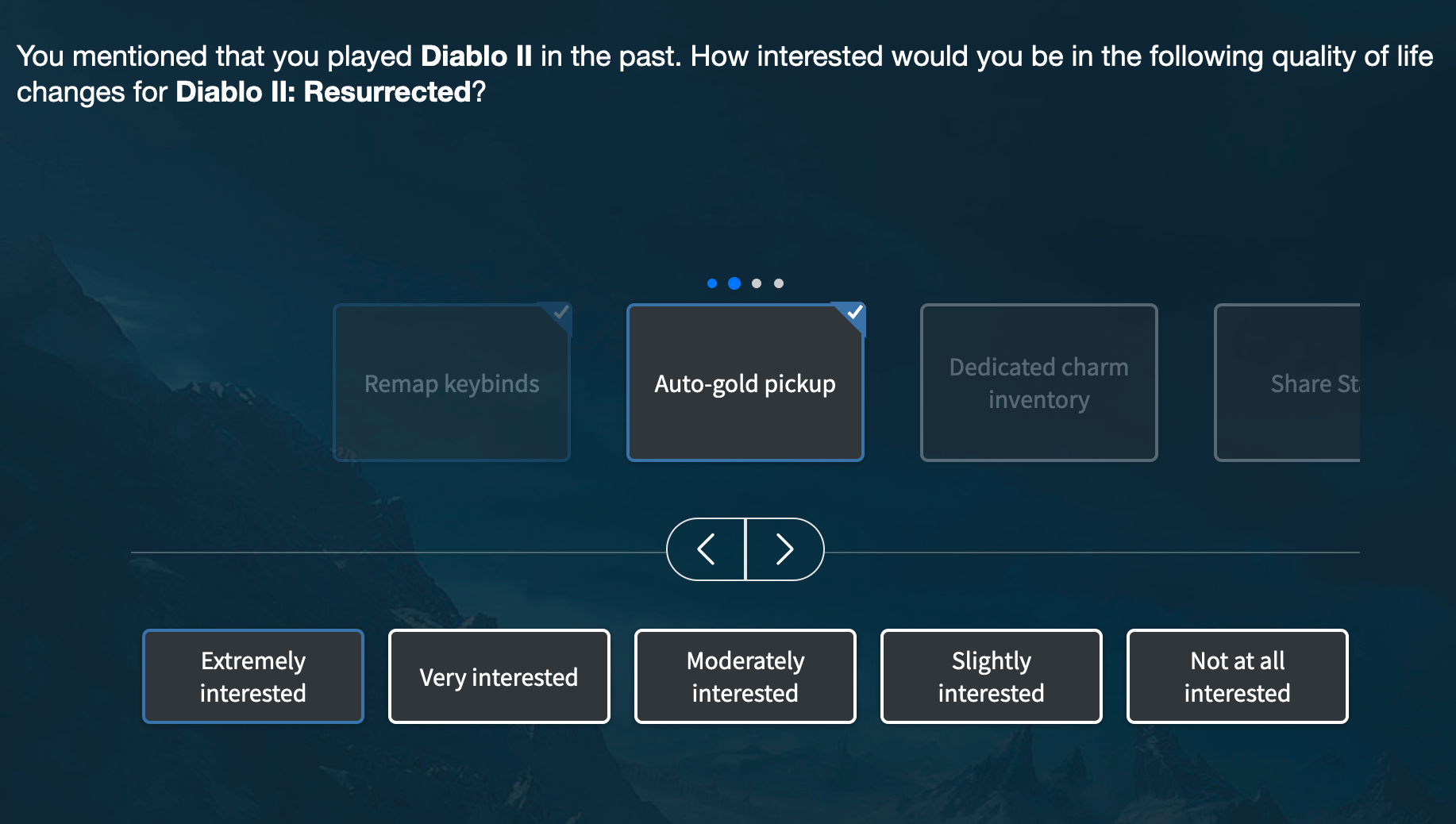Choose Extremely interested rating
1456x824 pixels.
[x=253, y=676]
